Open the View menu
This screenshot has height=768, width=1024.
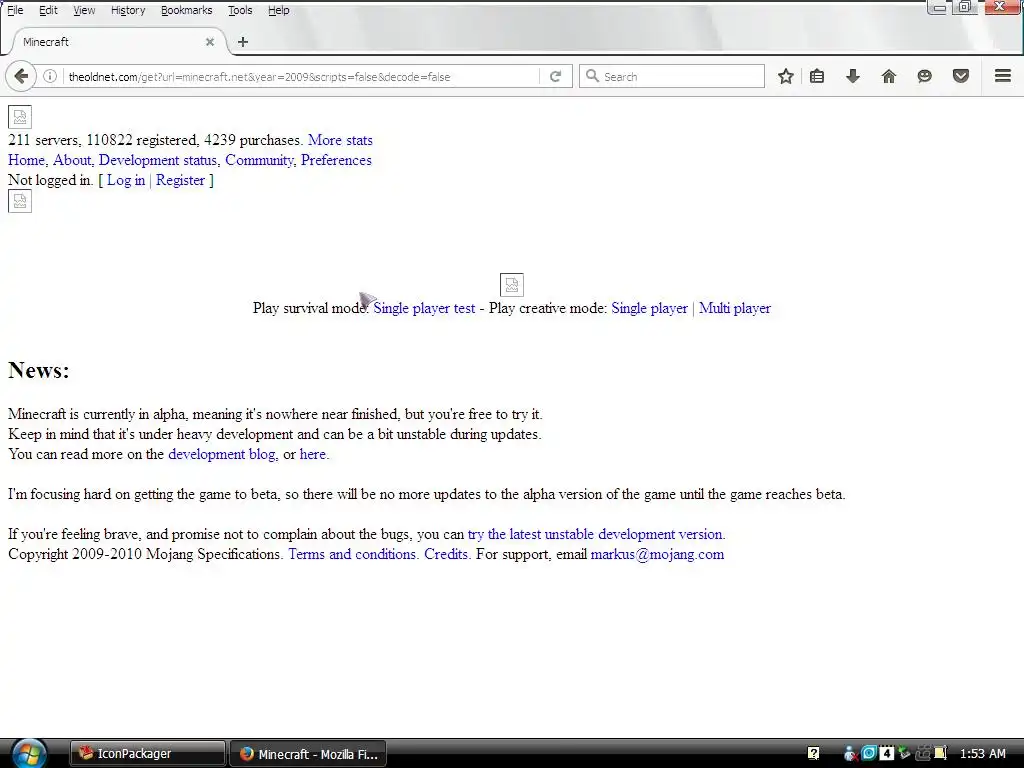(84, 10)
